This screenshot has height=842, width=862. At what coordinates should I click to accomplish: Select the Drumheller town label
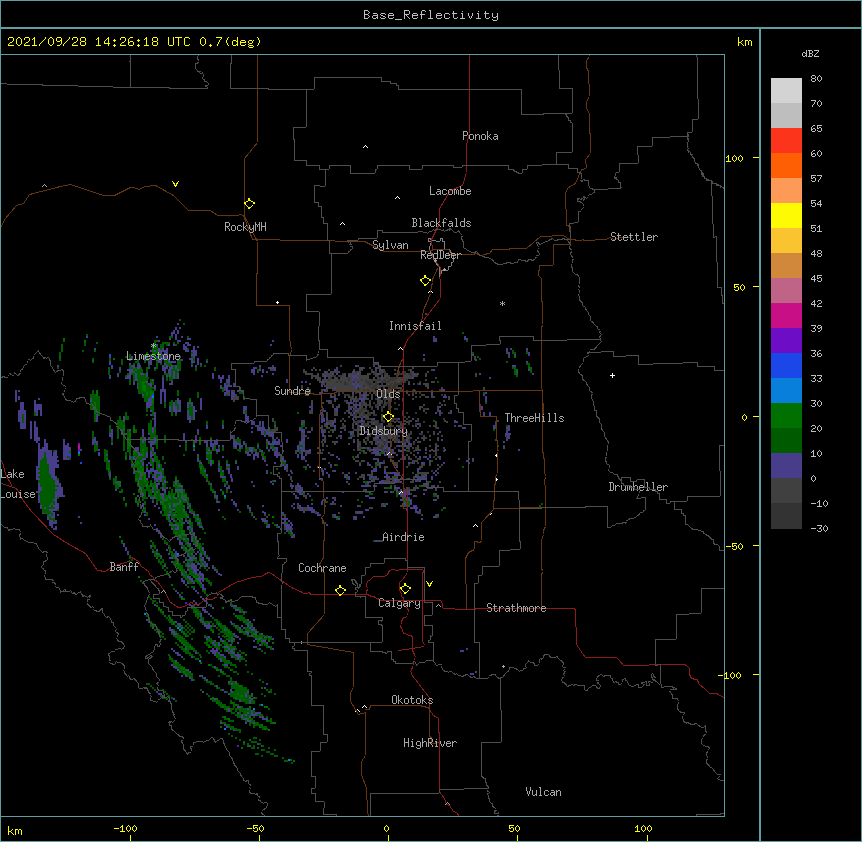click(x=638, y=487)
